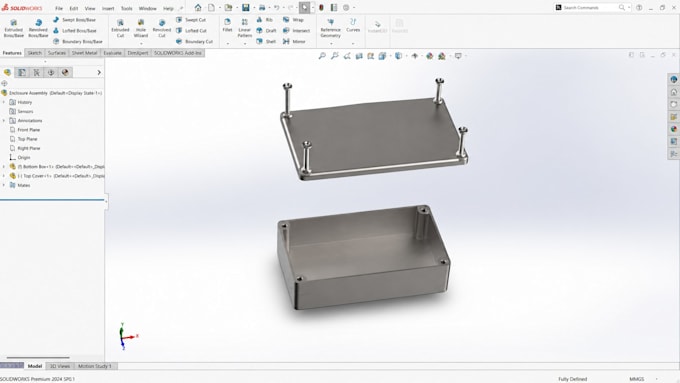
Task: Open the Insert menu
Action: [x=108, y=8]
